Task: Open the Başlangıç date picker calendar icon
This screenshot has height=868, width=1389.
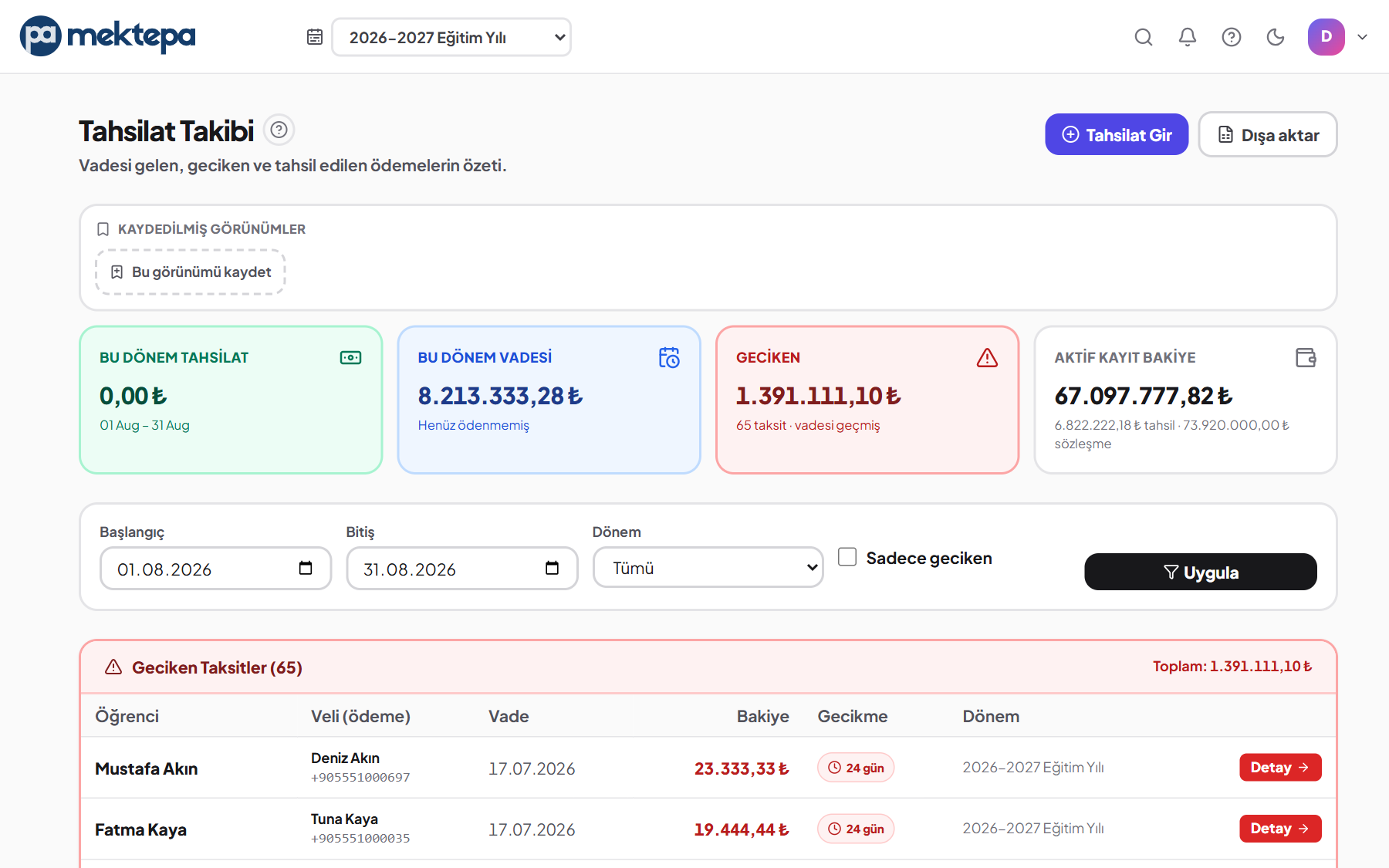Action: point(306,568)
